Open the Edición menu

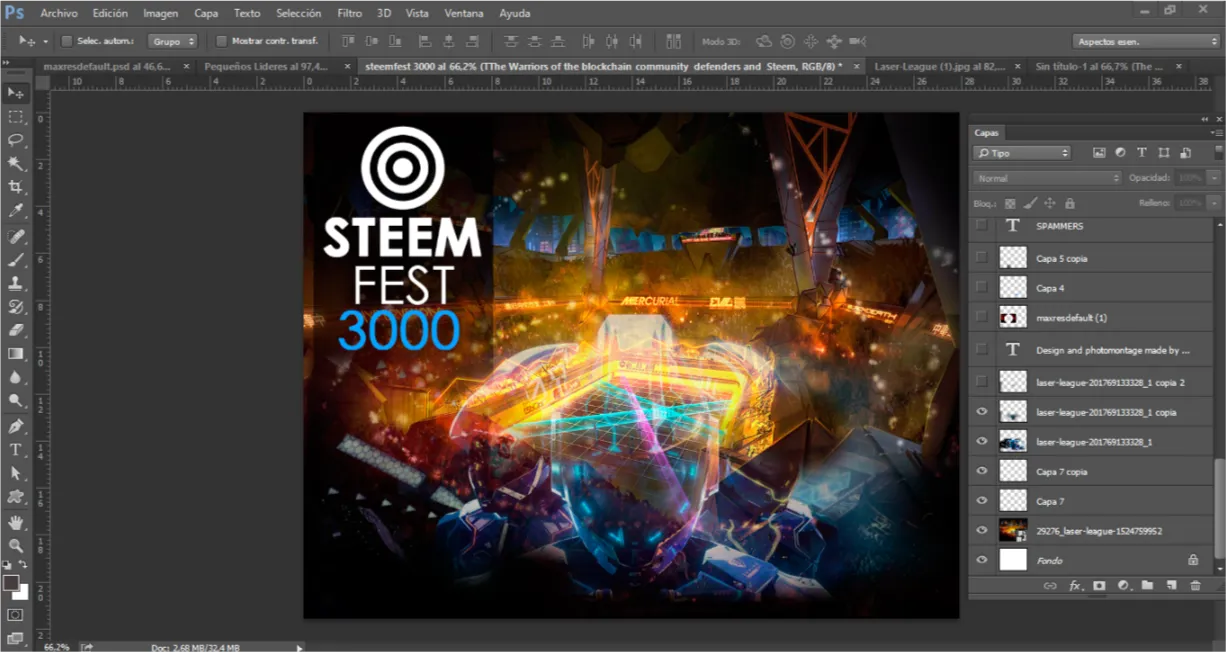(x=110, y=14)
